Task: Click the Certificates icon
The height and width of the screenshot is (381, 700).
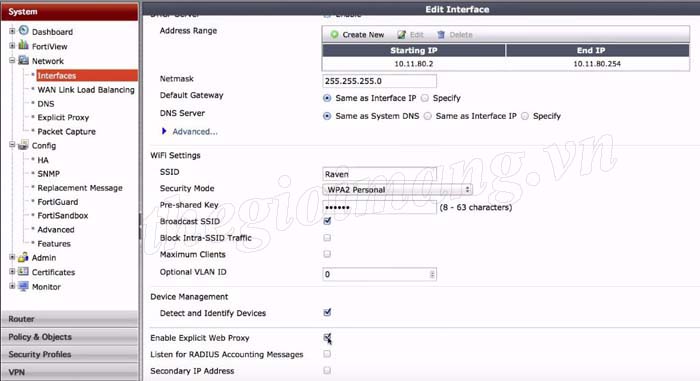Action: coord(23,272)
